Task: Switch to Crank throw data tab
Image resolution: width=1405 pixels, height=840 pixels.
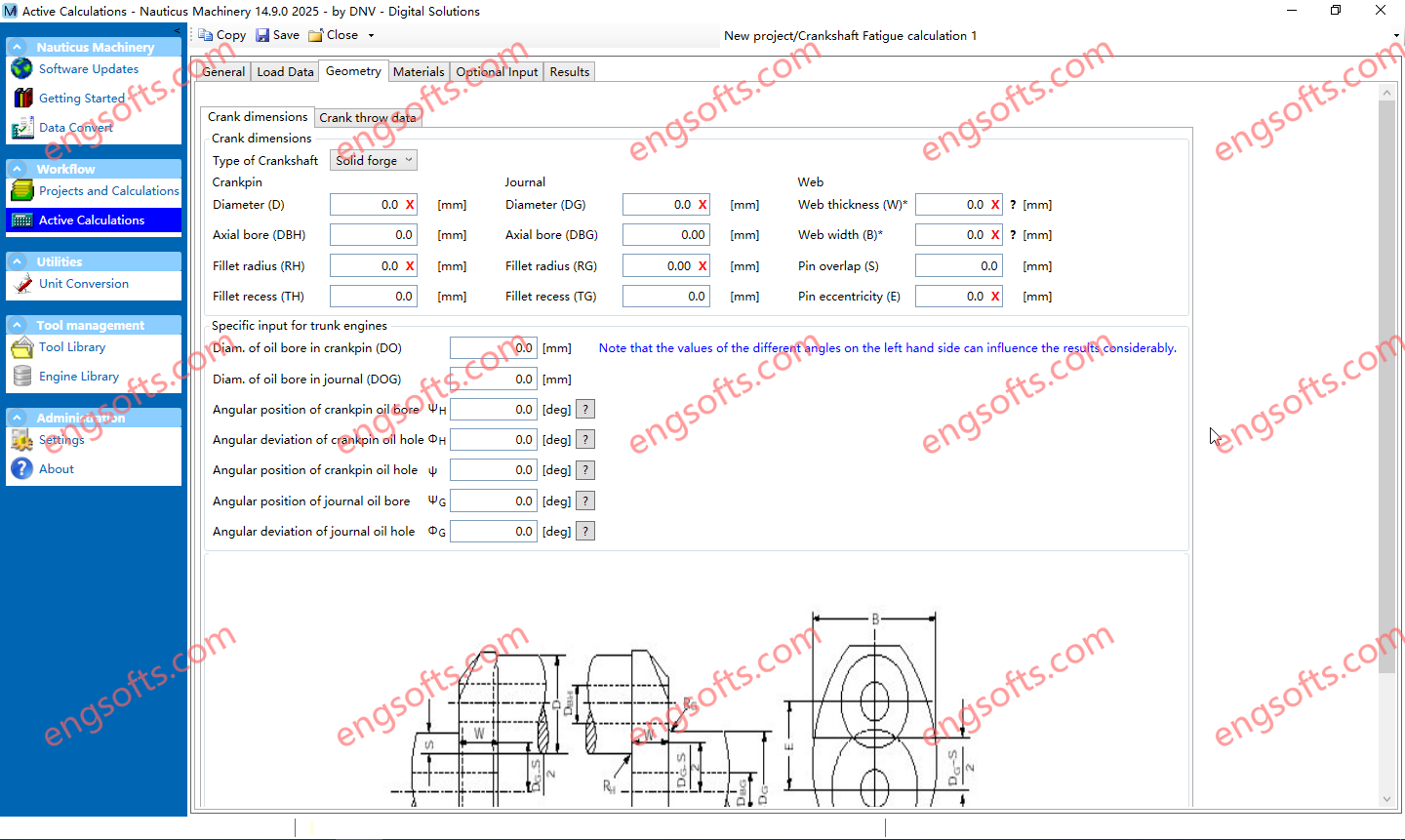Action: (x=368, y=118)
